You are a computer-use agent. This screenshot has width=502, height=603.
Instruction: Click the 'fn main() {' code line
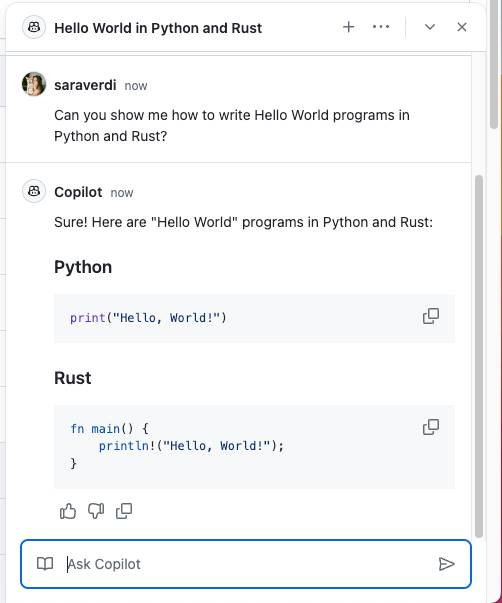point(109,429)
